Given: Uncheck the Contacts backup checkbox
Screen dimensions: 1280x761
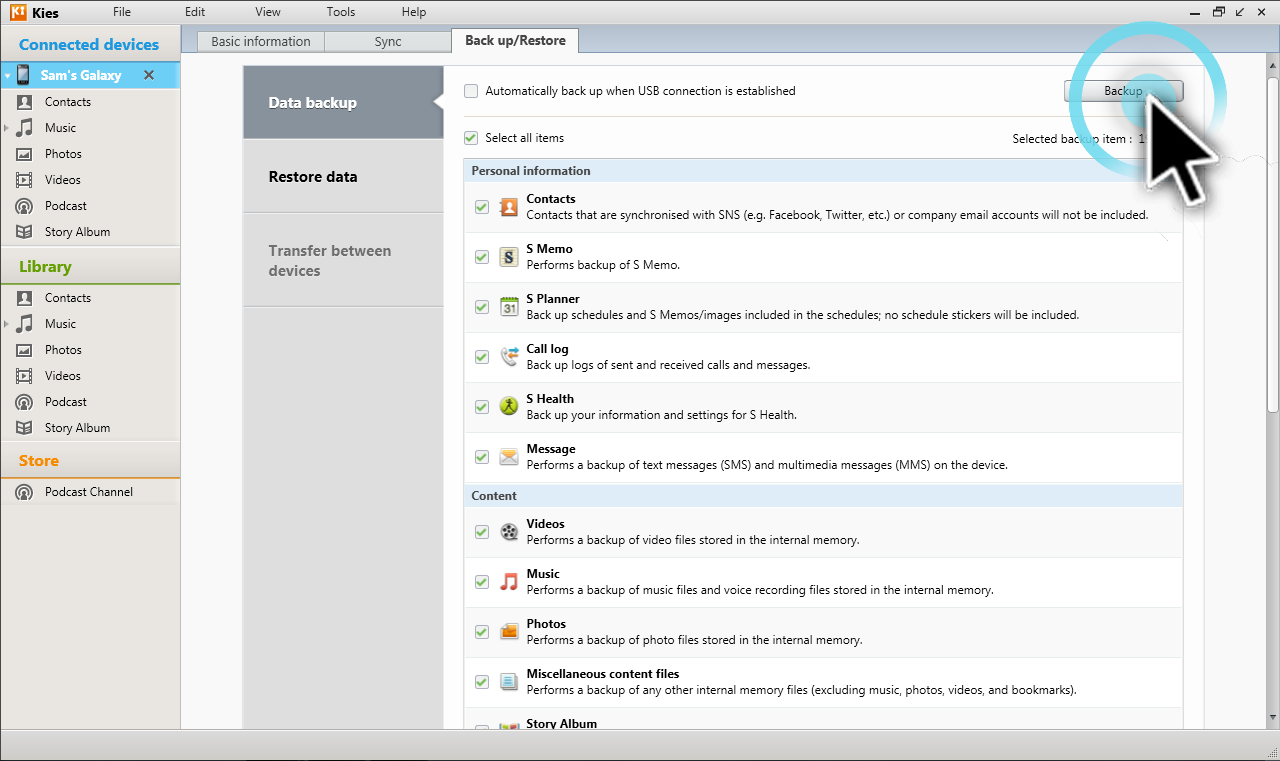Looking at the screenshot, I should pos(482,207).
